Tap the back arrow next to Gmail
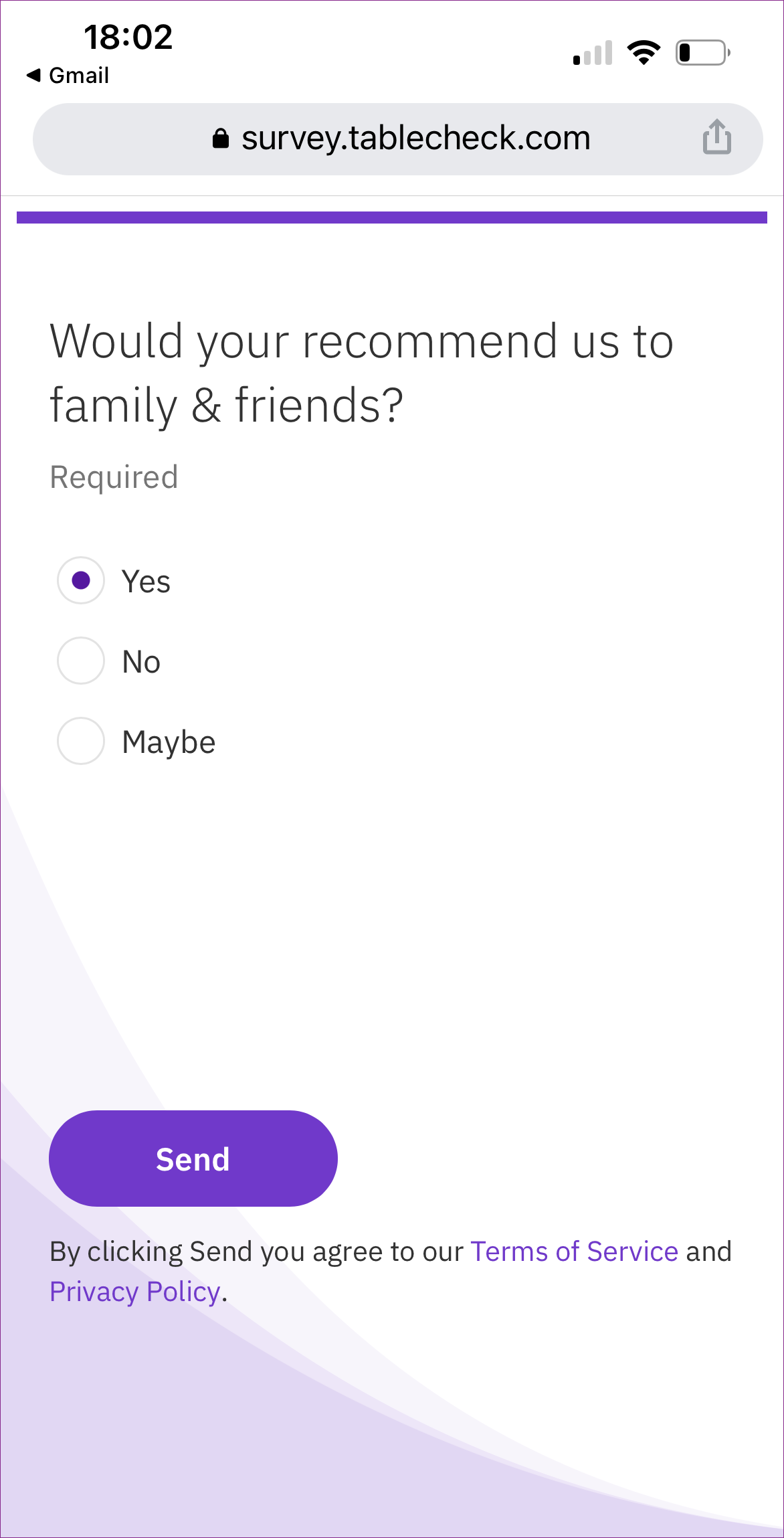Image resolution: width=784 pixels, height=1538 pixels. [x=34, y=75]
